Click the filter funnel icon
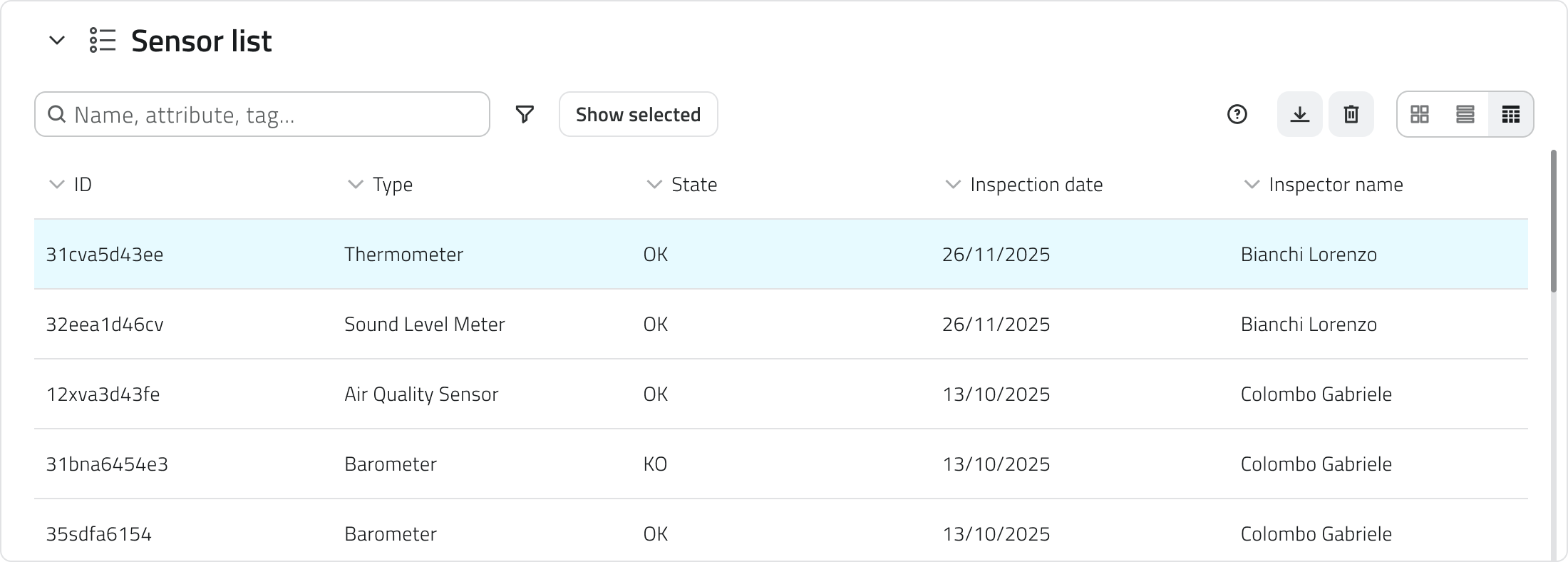The width and height of the screenshot is (1568, 562). (525, 114)
